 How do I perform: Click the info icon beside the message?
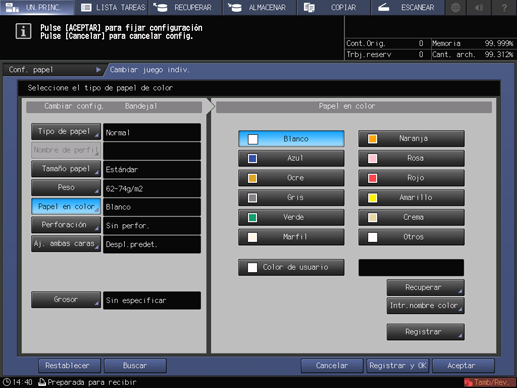23,31
